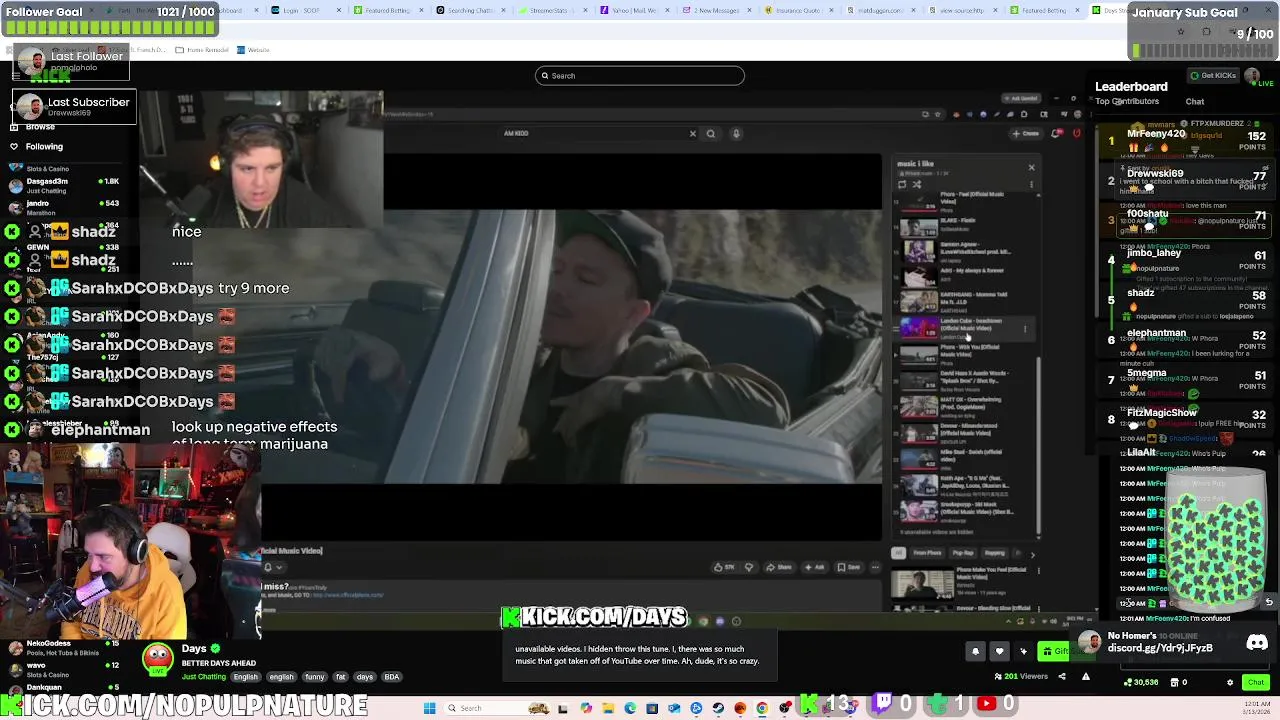Open playlist more options three-dot menu
Screen dimensions: 1280x720
1031,184
